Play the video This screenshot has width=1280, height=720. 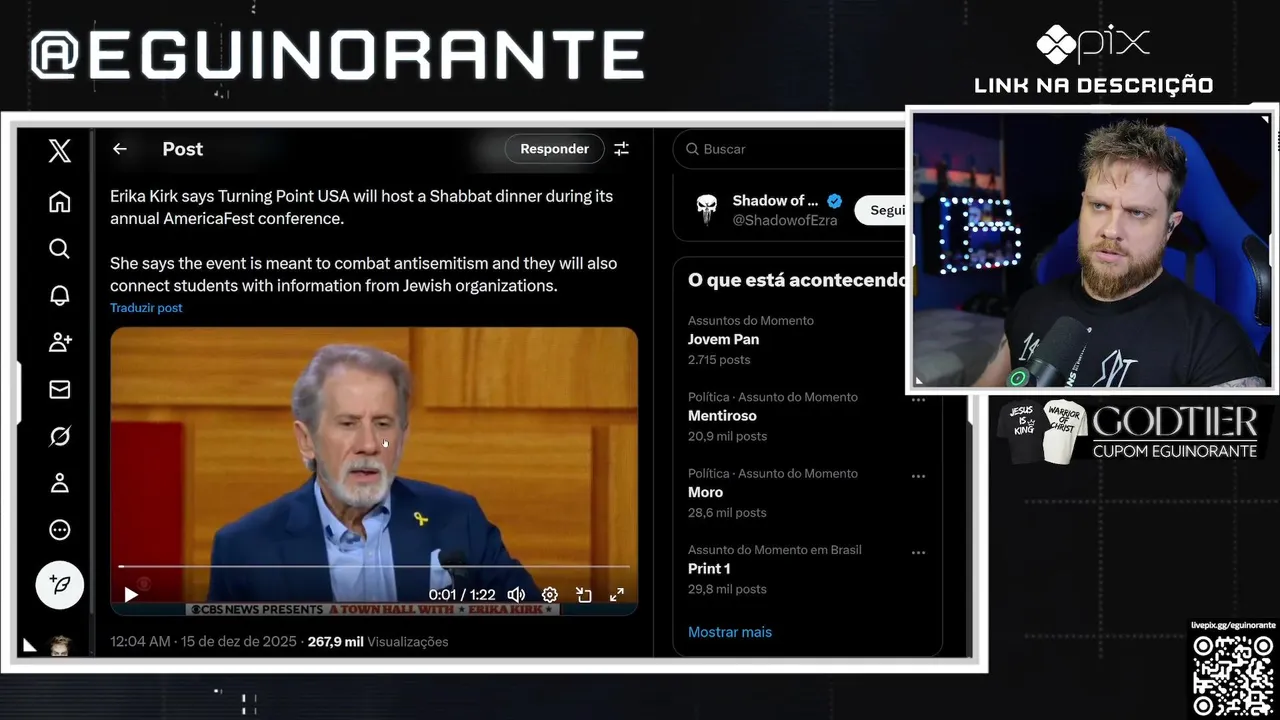131,595
